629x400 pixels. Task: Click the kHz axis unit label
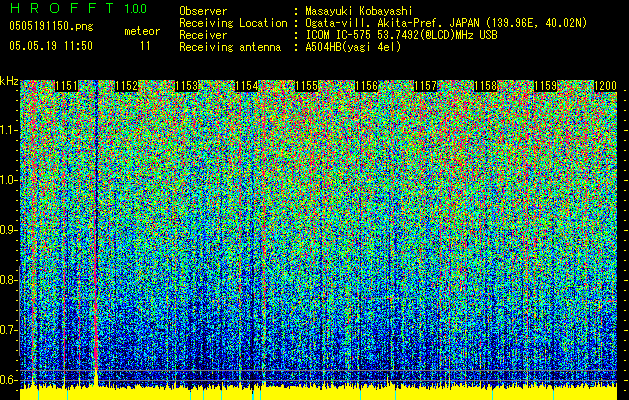9,80
